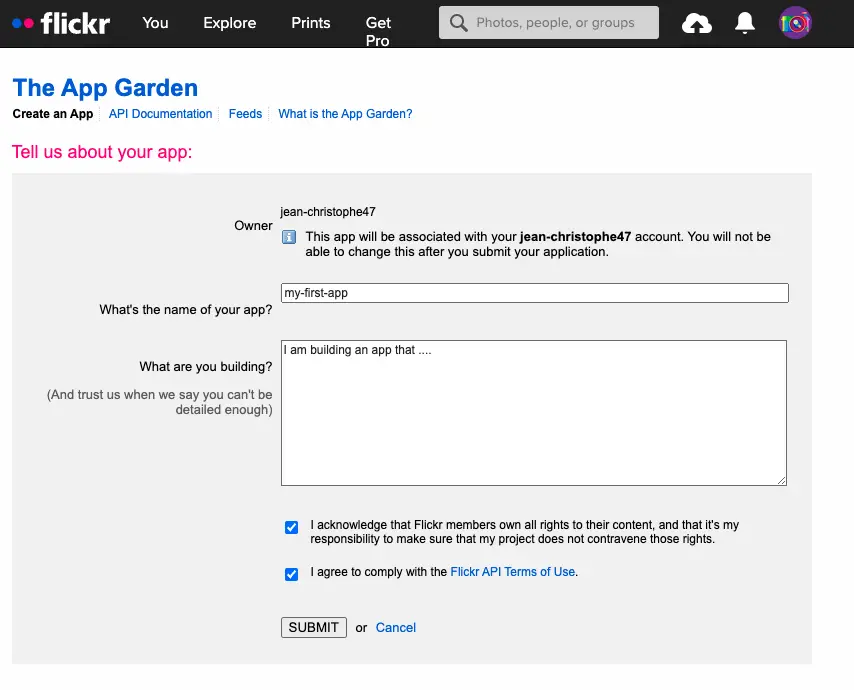Open the account avatar menu

pyautogui.click(x=795, y=23)
